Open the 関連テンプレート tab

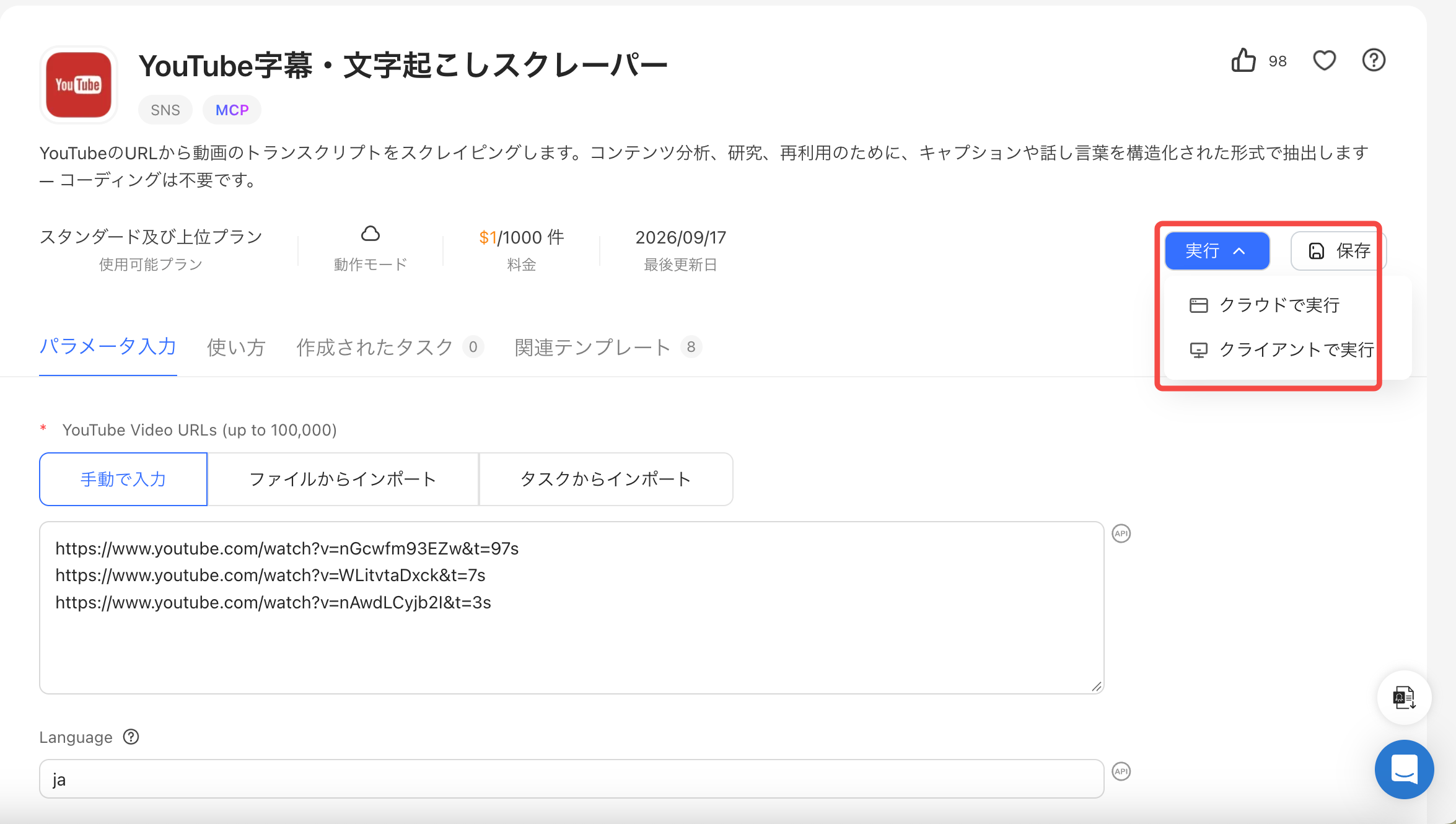(x=608, y=348)
